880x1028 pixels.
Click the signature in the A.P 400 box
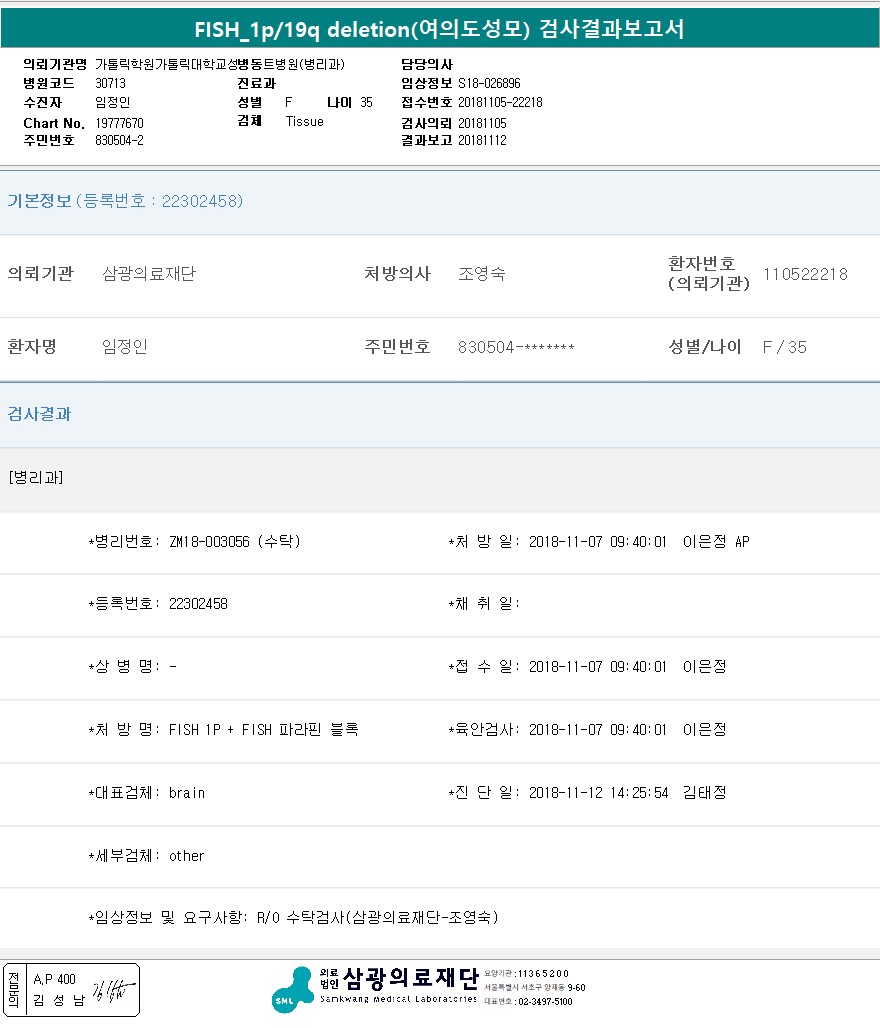point(113,990)
